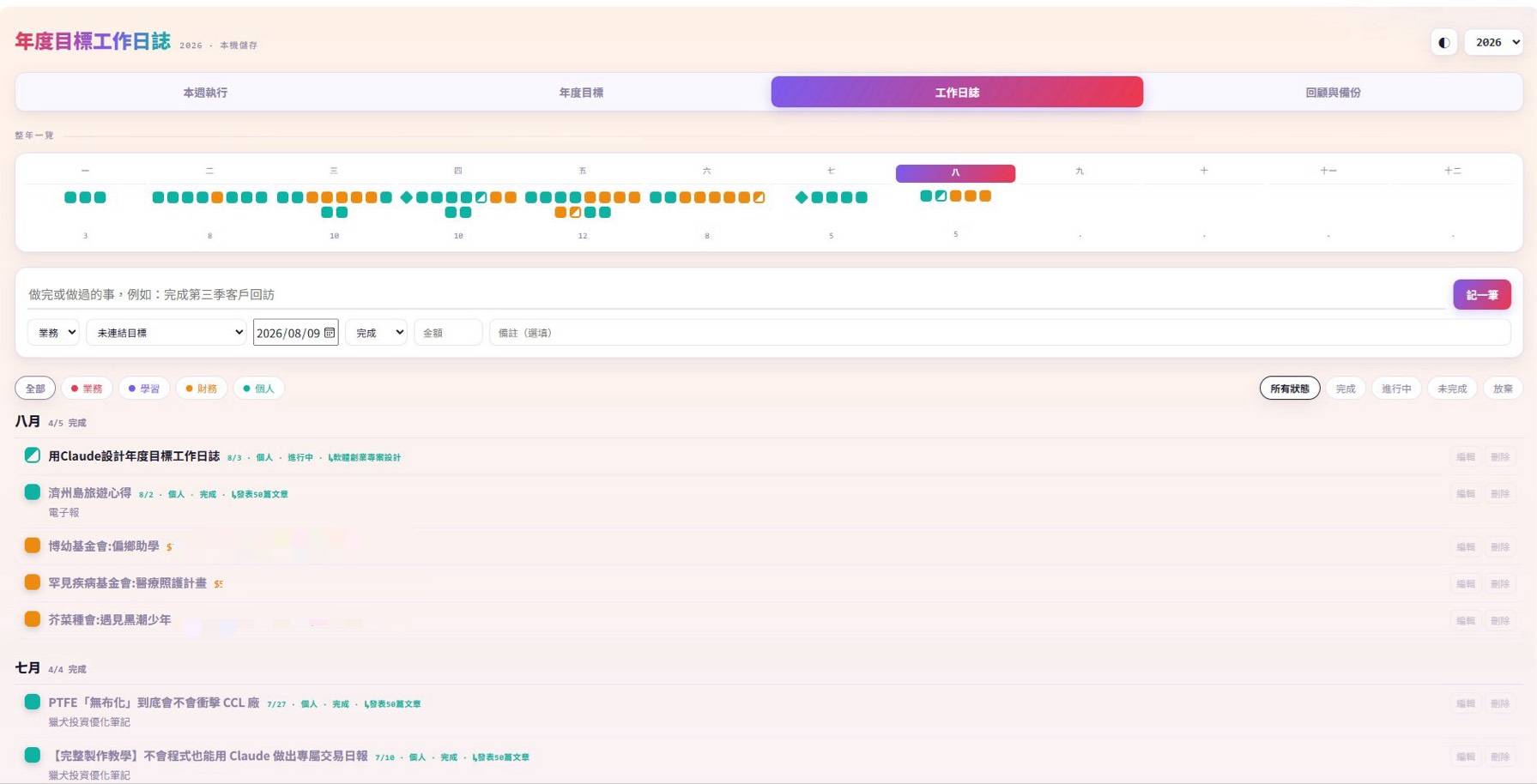Click the half-filled square in the 五 month column

click(x=575, y=212)
